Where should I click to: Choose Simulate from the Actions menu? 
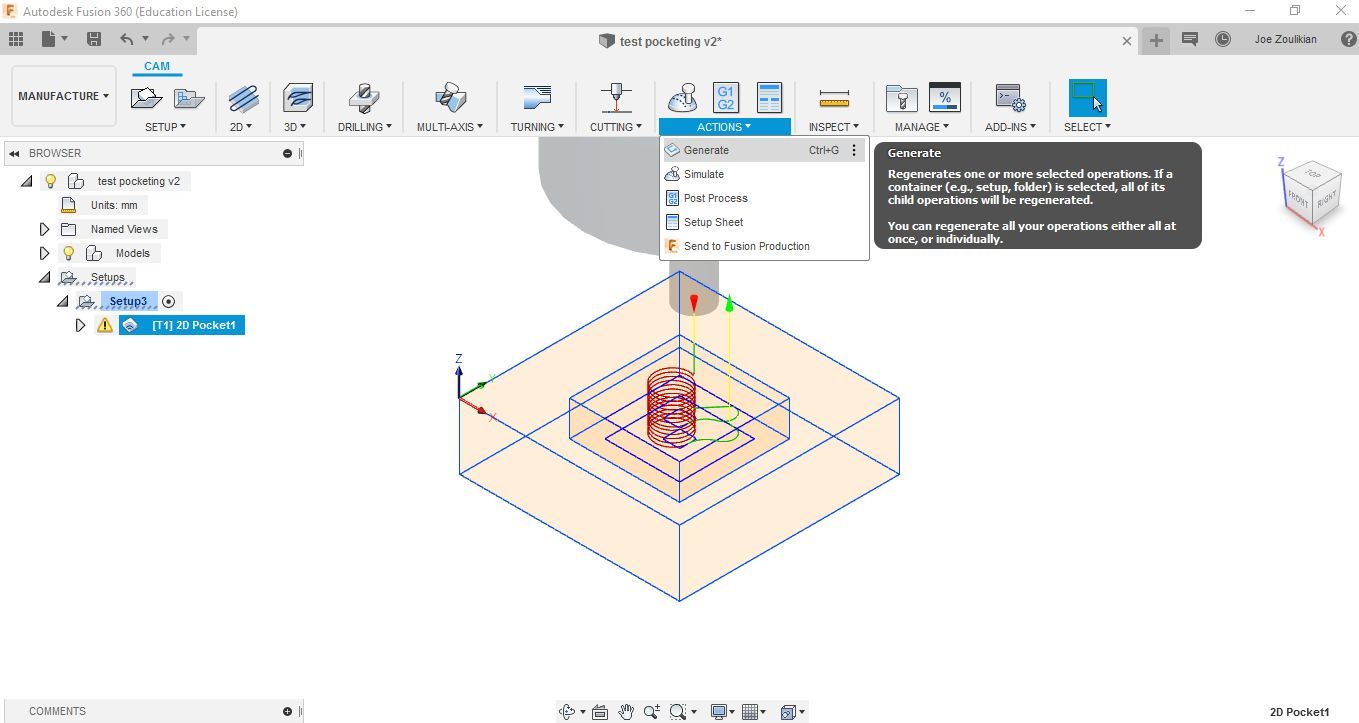point(763,174)
